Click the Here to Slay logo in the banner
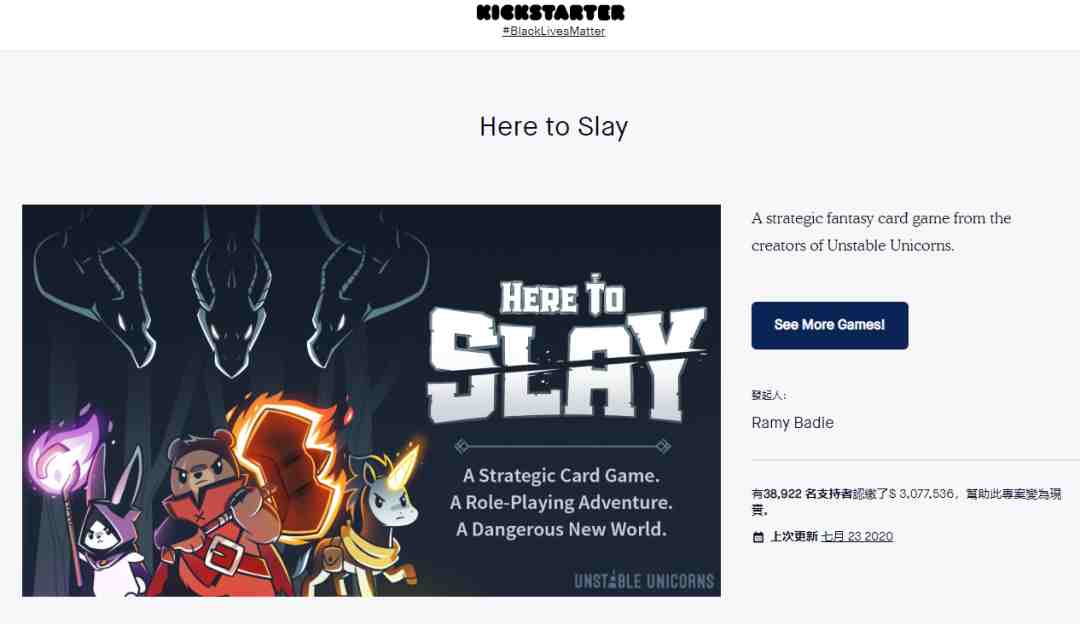The width and height of the screenshot is (1080, 624). 566,351
